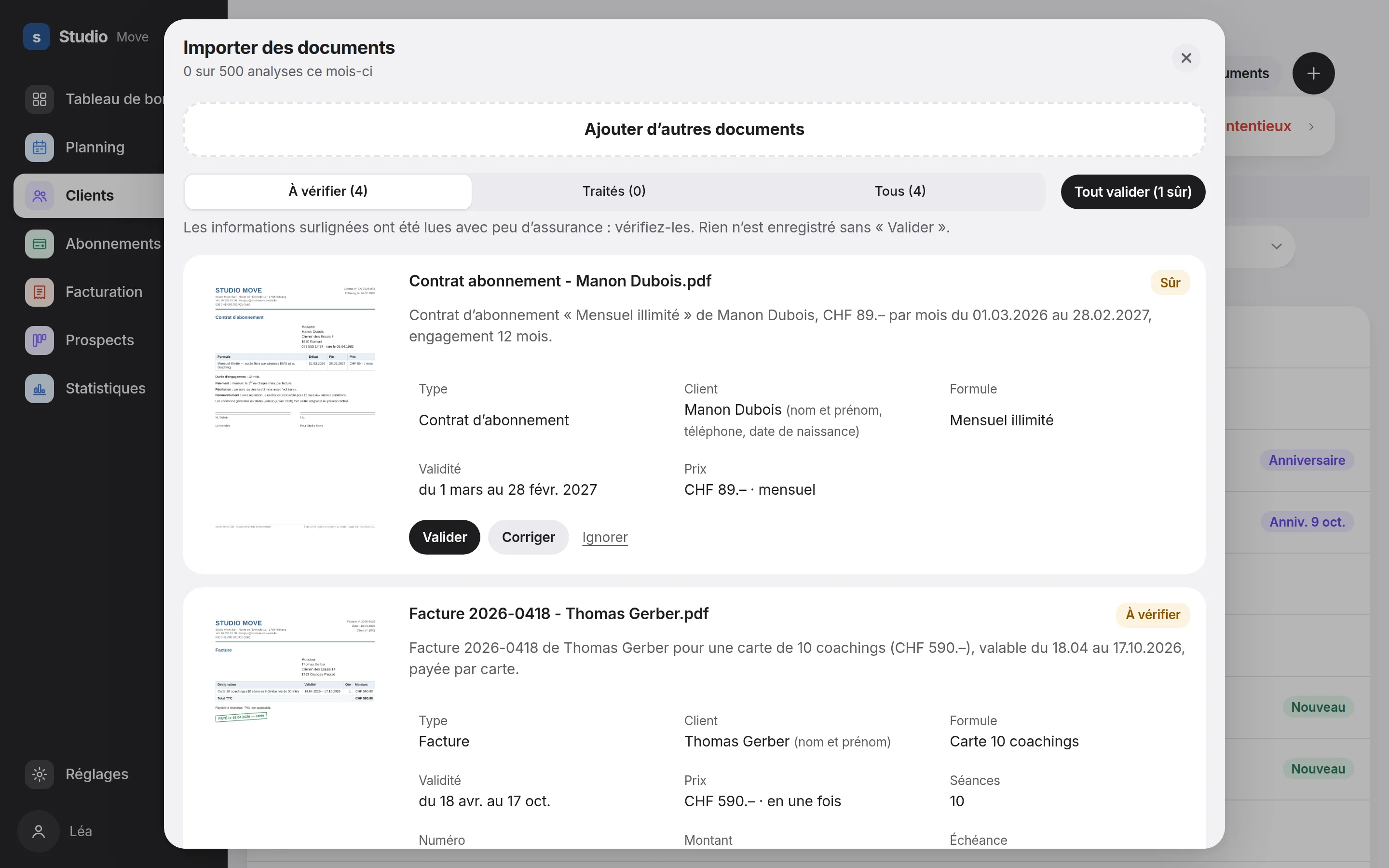Switch to the Traités (0) tab
The width and height of the screenshot is (1389, 868).
coord(613,191)
